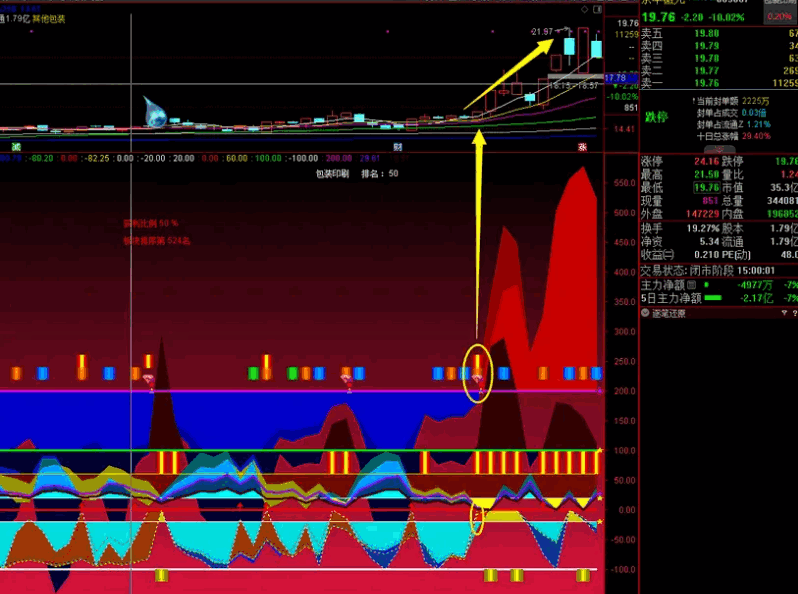Click the 5日主力净额 green bar
Viewport: 798px width, 594px height.
point(713,298)
